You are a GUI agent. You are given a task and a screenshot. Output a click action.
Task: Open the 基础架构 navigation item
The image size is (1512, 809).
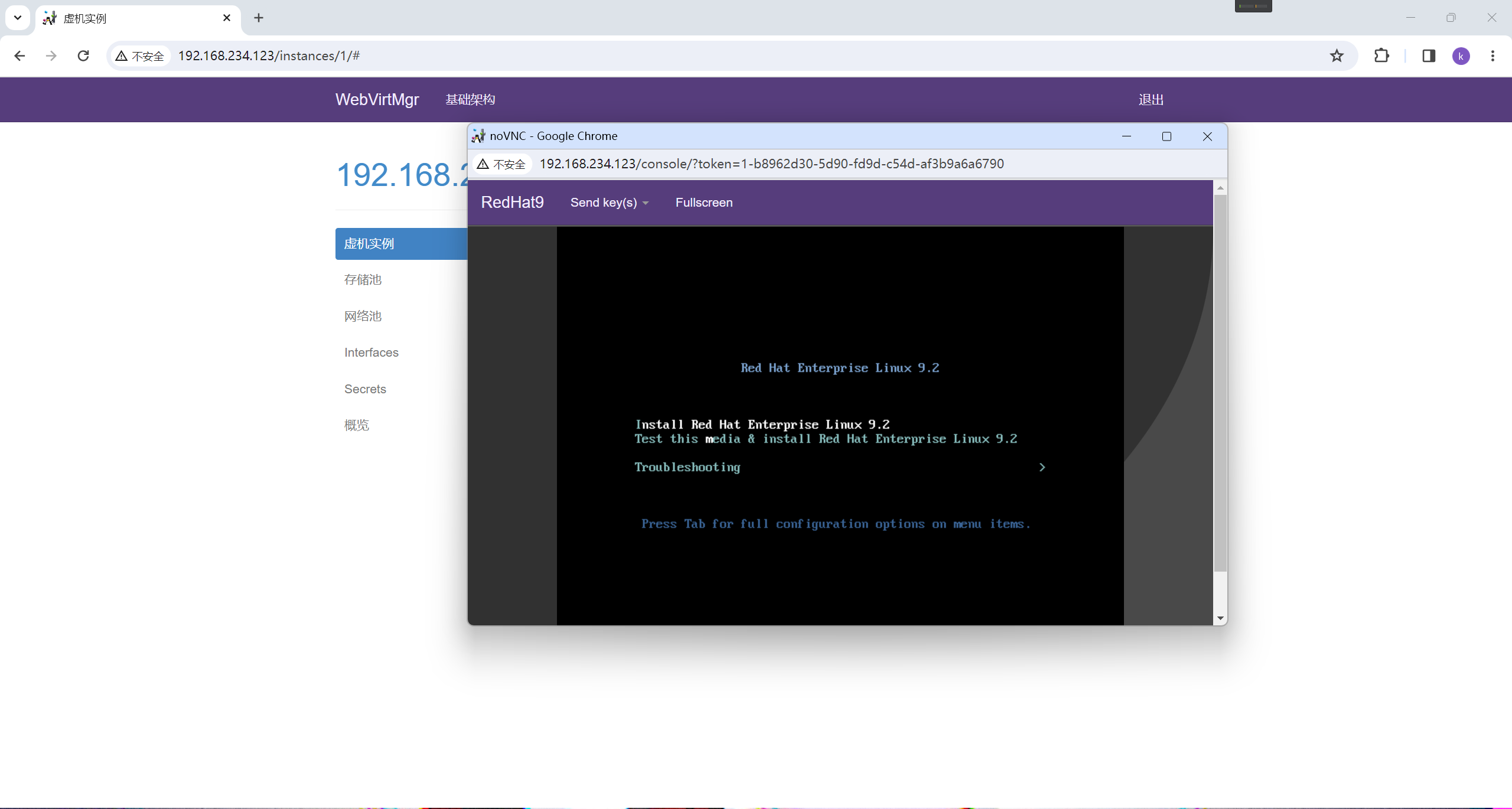point(470,99)
